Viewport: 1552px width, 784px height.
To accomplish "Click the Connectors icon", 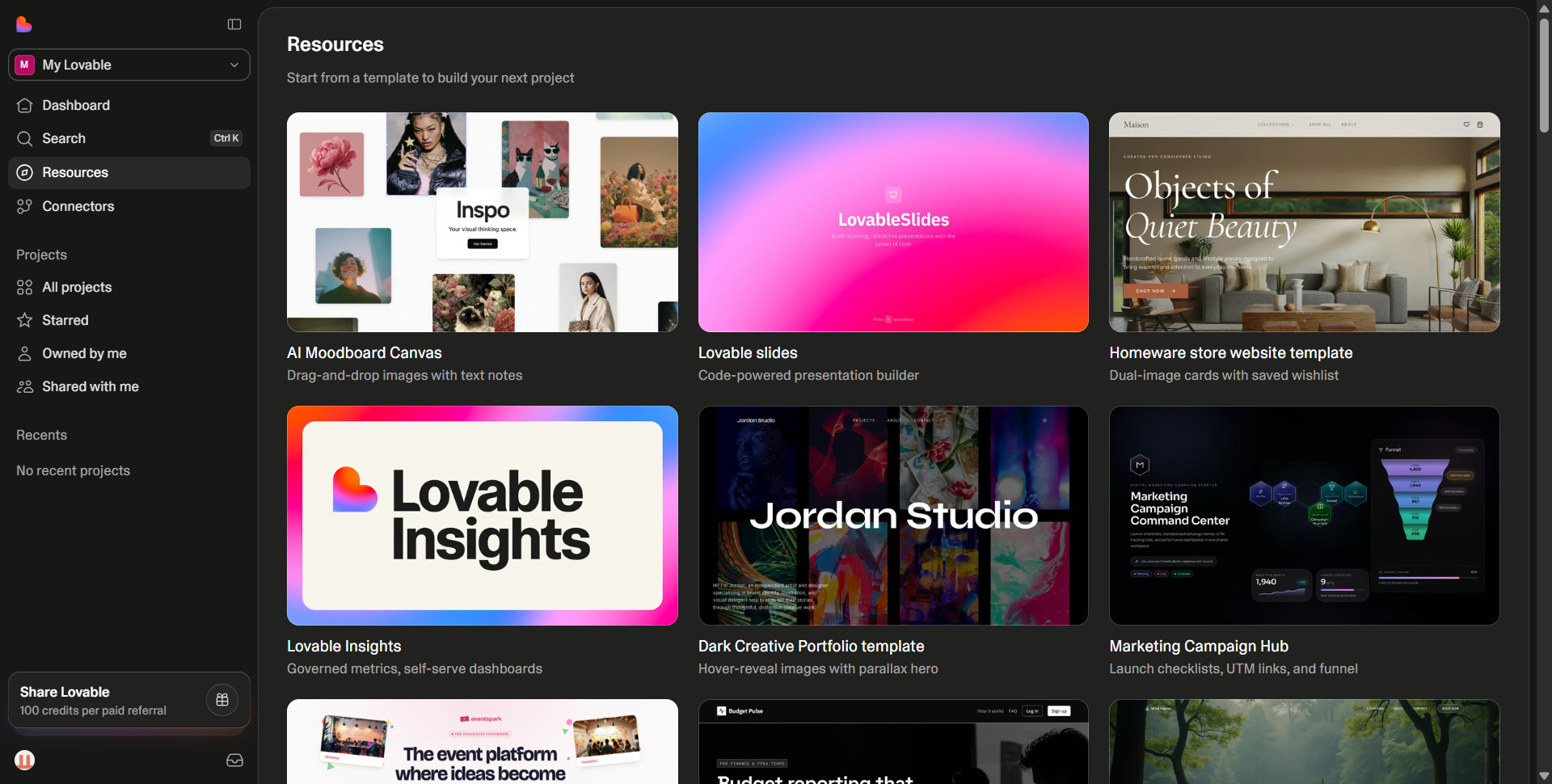I will [x=25, y=206].
